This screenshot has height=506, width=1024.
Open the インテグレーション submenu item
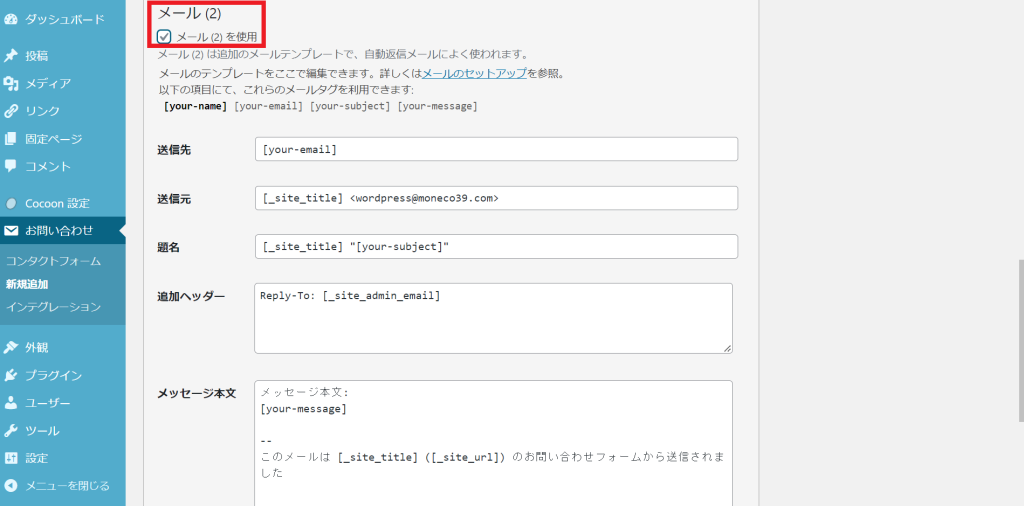click(x=53, y=307)
